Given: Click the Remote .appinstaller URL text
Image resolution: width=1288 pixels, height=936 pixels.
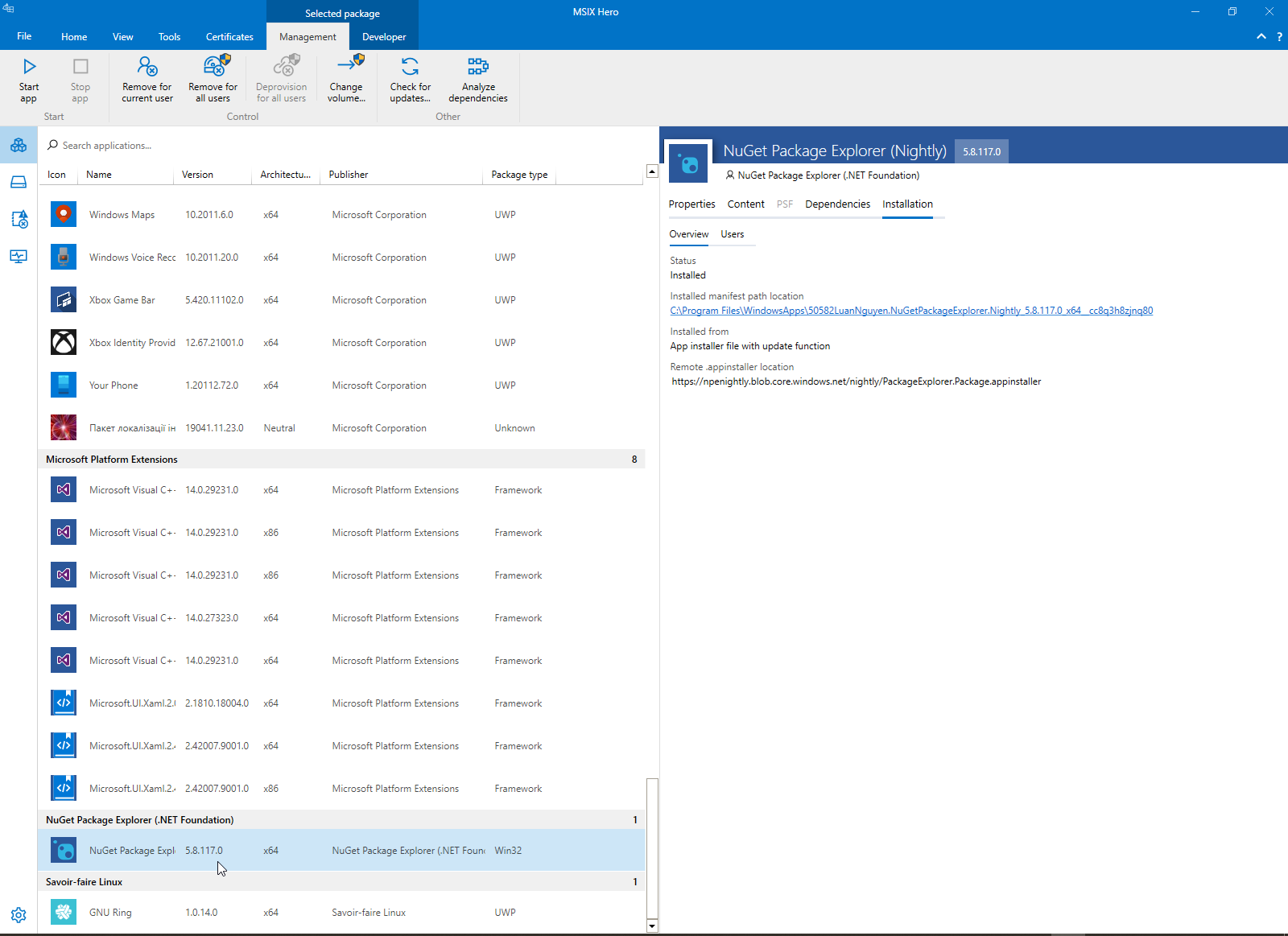Looking at the screenshot, I should [857, 381].
